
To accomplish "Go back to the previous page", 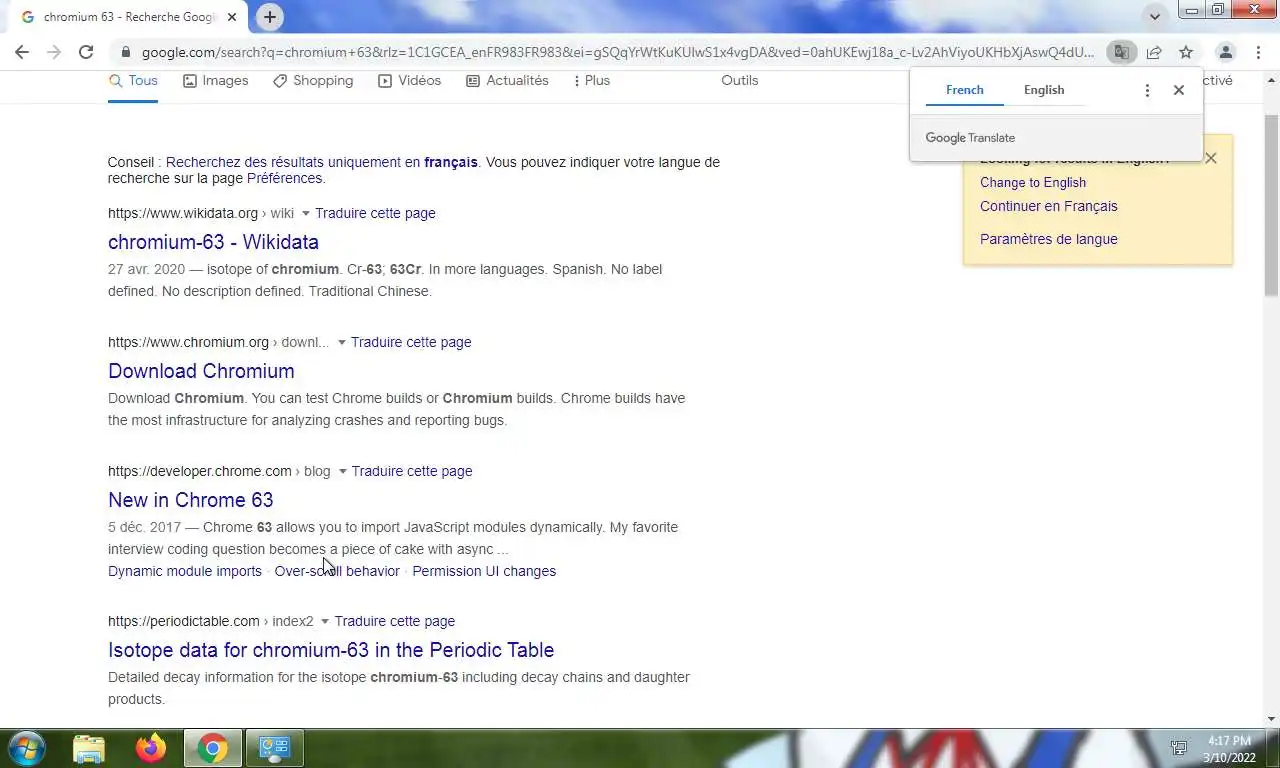I will coord(22,52).
